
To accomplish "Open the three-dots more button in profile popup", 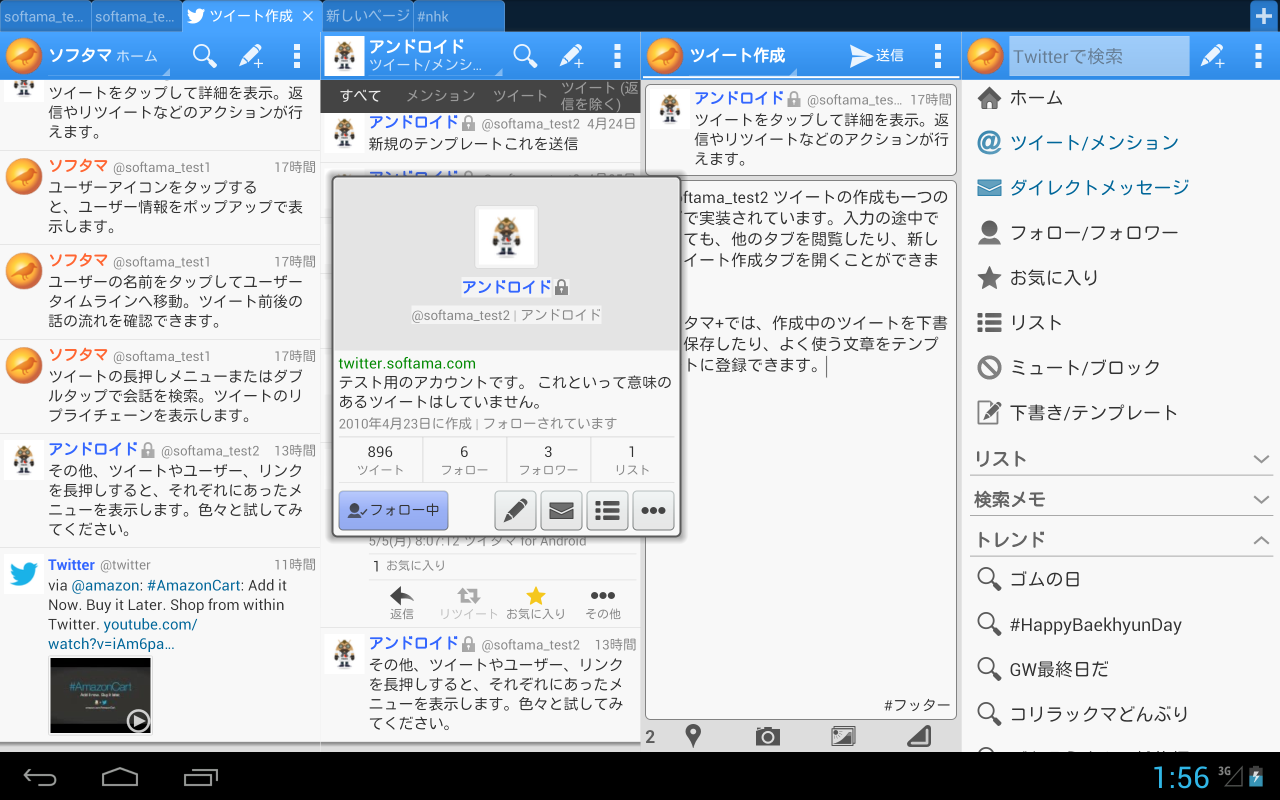I will tap(653, 510).
